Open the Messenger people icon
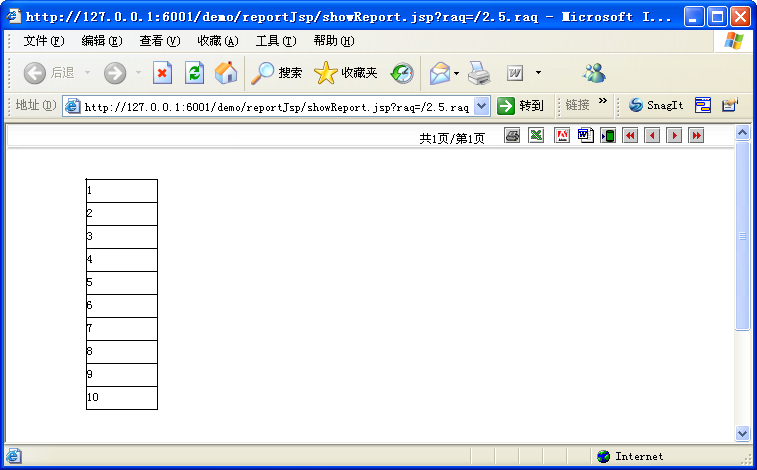This screenshot has width=757, height=470. click(594, 73)
